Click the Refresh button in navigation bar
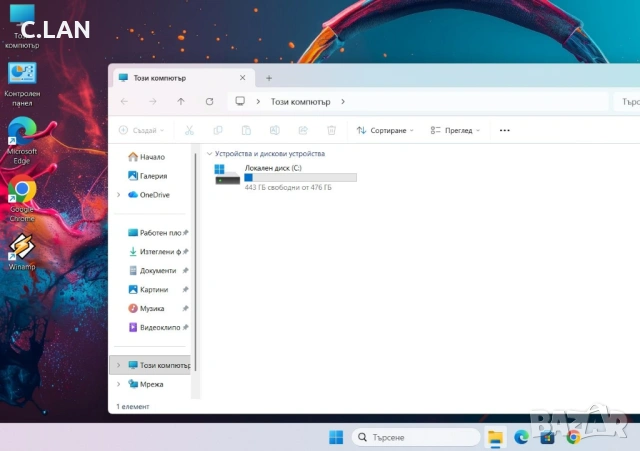This screenshot has height=451, width=640. click(209, 101)
